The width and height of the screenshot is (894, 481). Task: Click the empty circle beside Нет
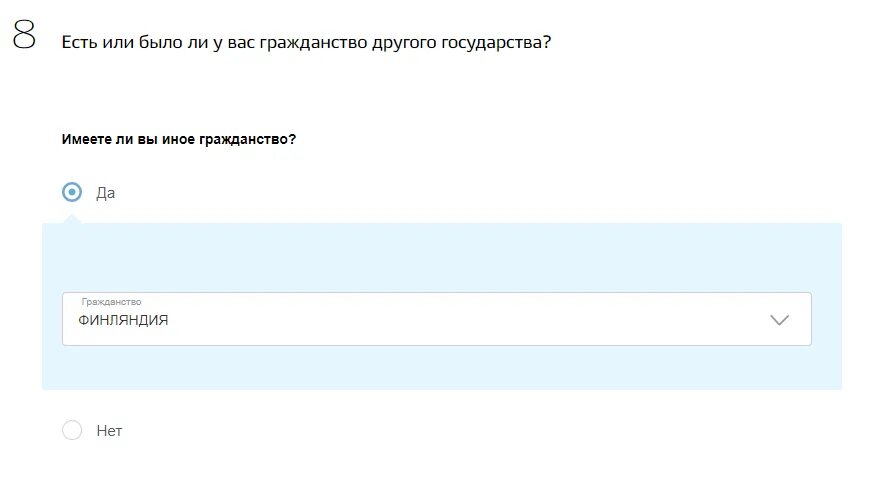(72, 430)
